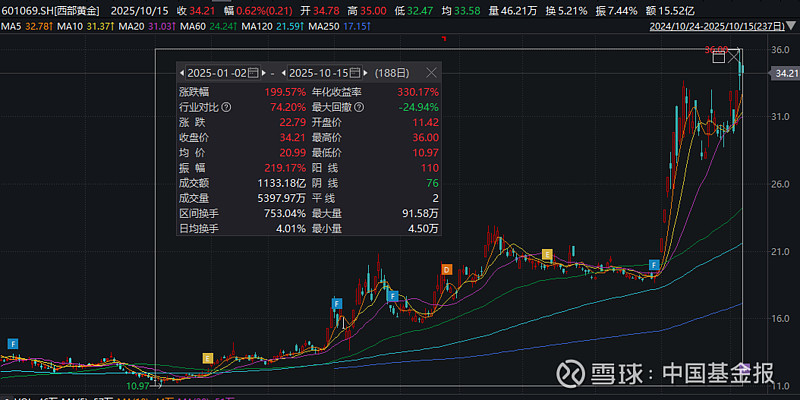Open the date range dropdown triangle

[x=790, y=26]
